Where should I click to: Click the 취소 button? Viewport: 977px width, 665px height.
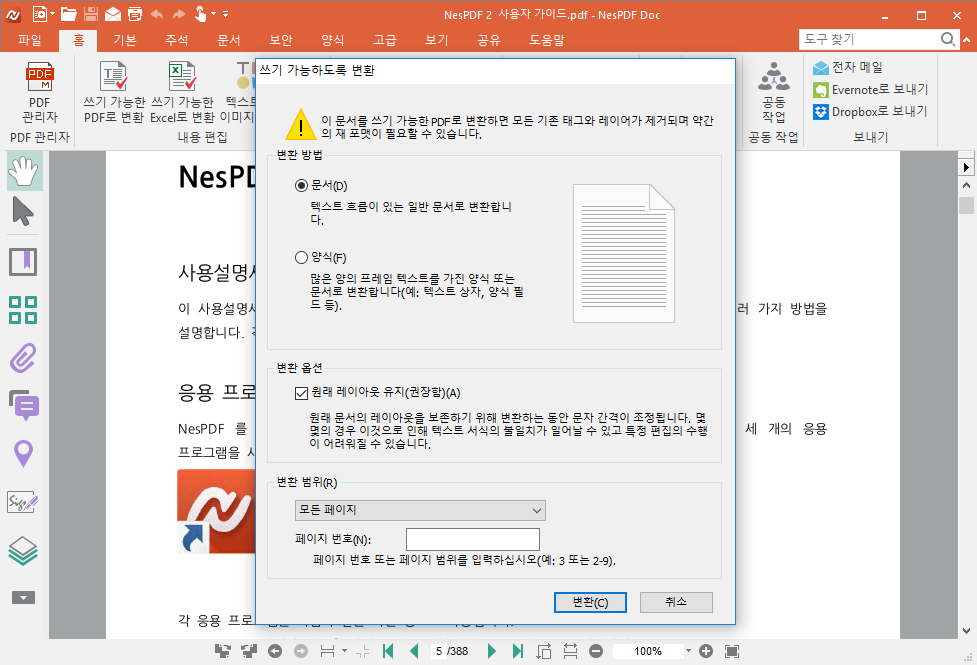676,602
